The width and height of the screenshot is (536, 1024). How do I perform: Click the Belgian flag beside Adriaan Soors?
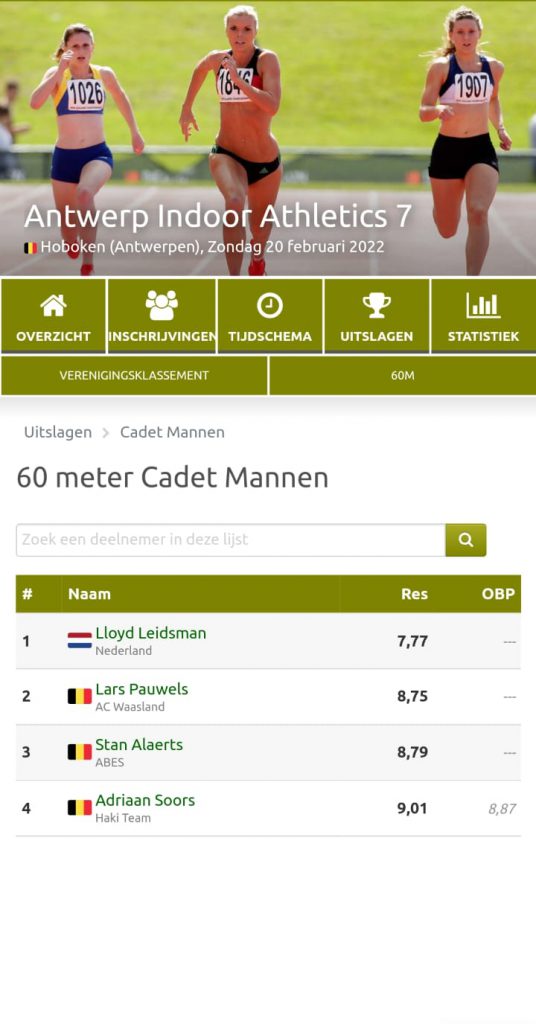point(80,808)
